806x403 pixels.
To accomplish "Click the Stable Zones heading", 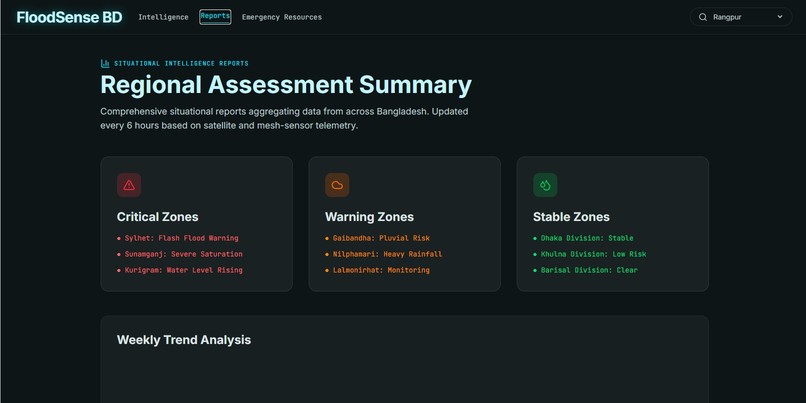I will tap(571, 217).
